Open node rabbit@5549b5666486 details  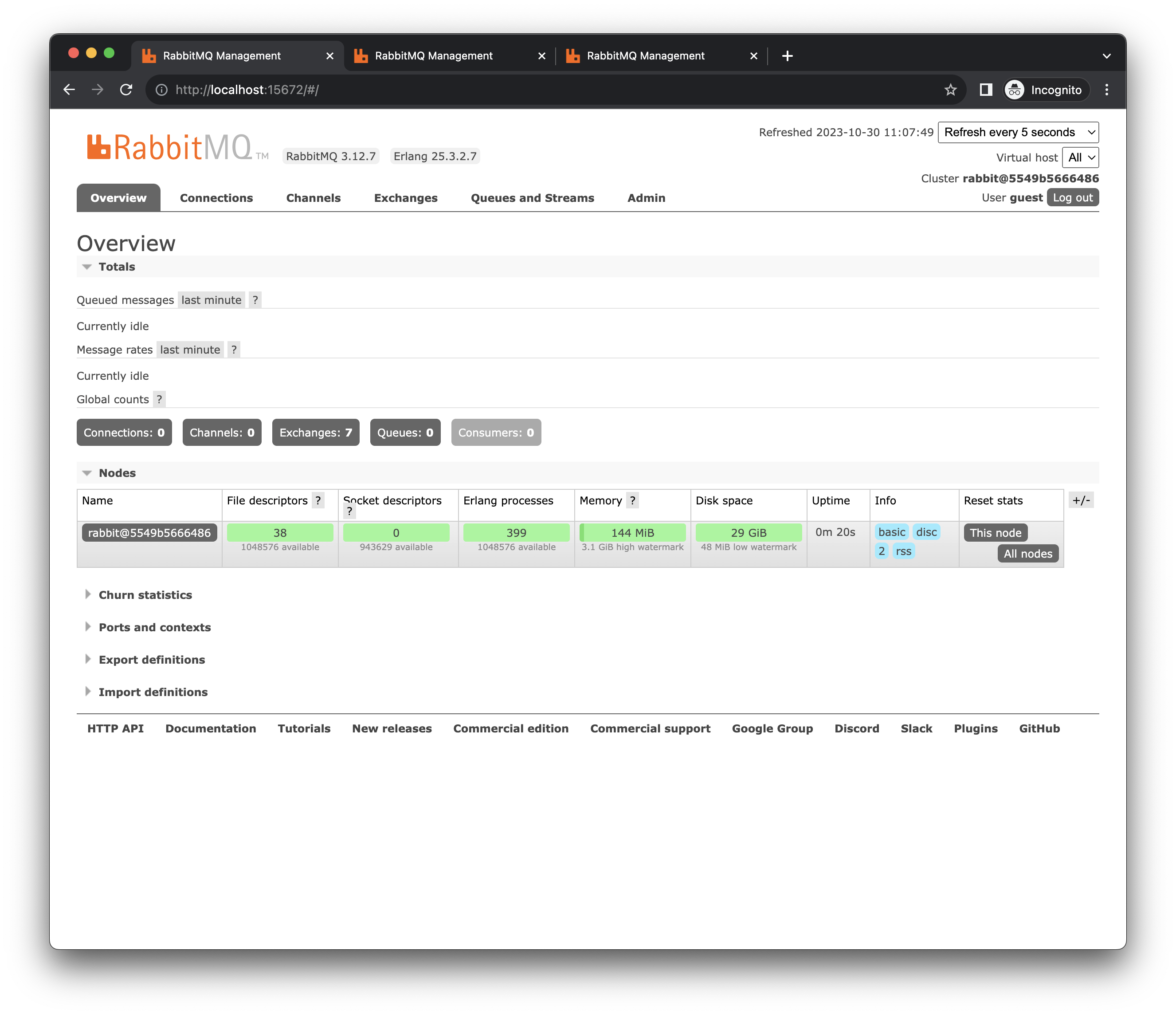[149, 532]
